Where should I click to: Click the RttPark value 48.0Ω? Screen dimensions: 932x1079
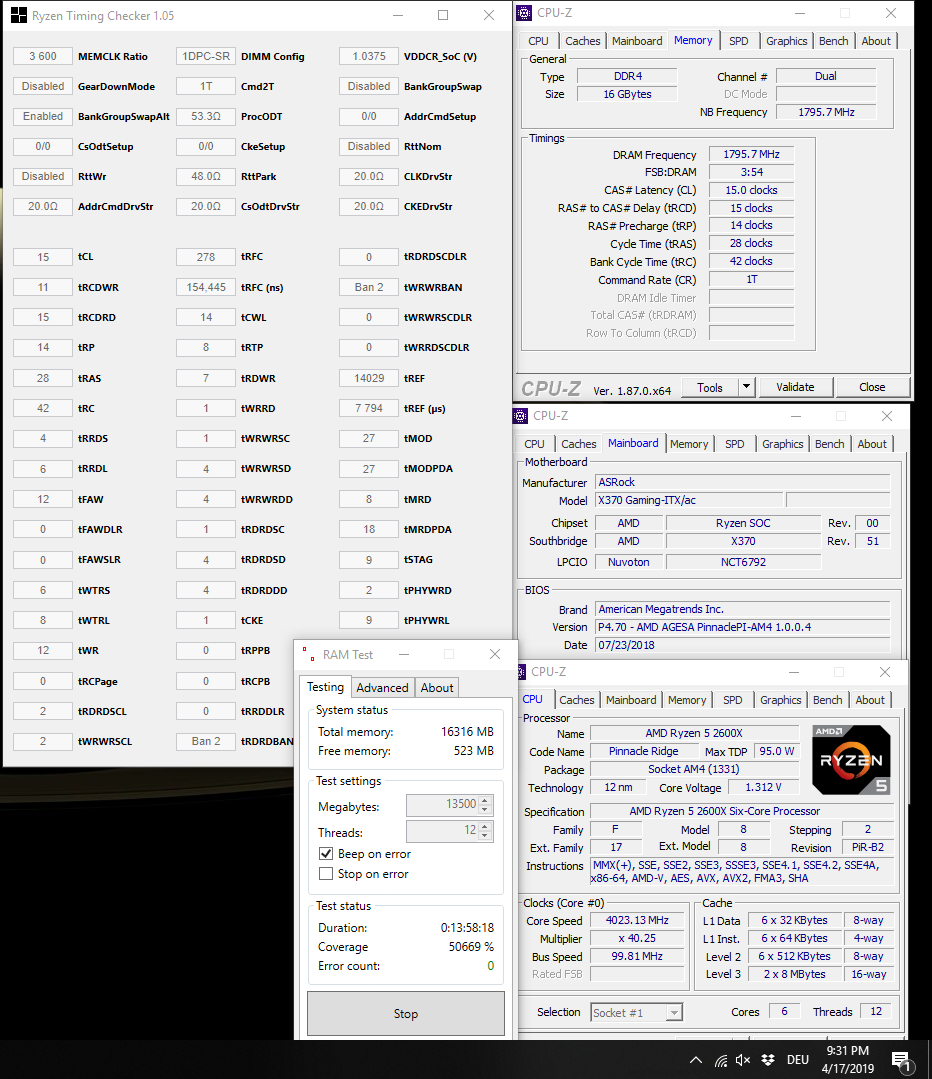[206, 176]
